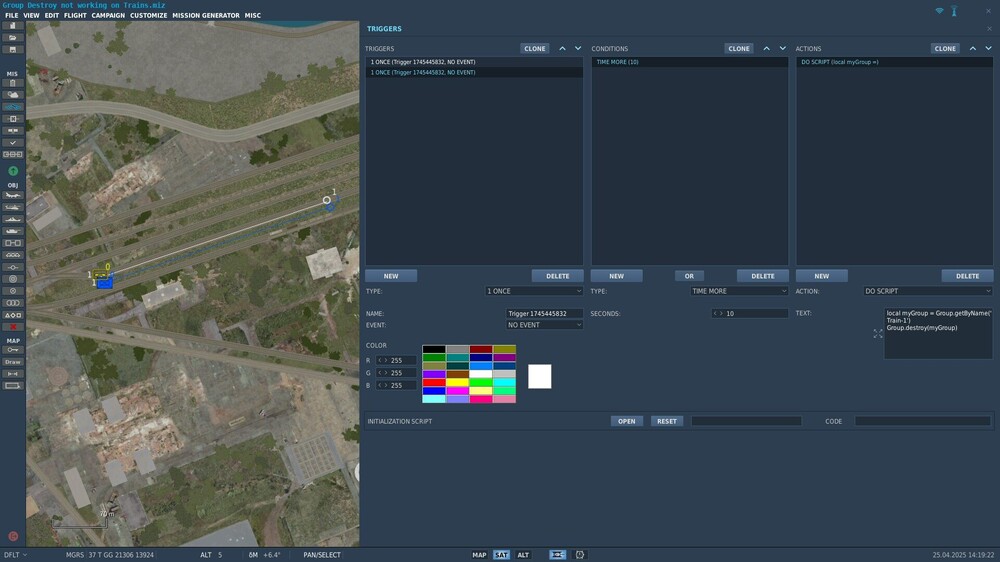Click the airplane unit placement icon
Viewport: 1000px width, 562px height.
coord(13,195)
